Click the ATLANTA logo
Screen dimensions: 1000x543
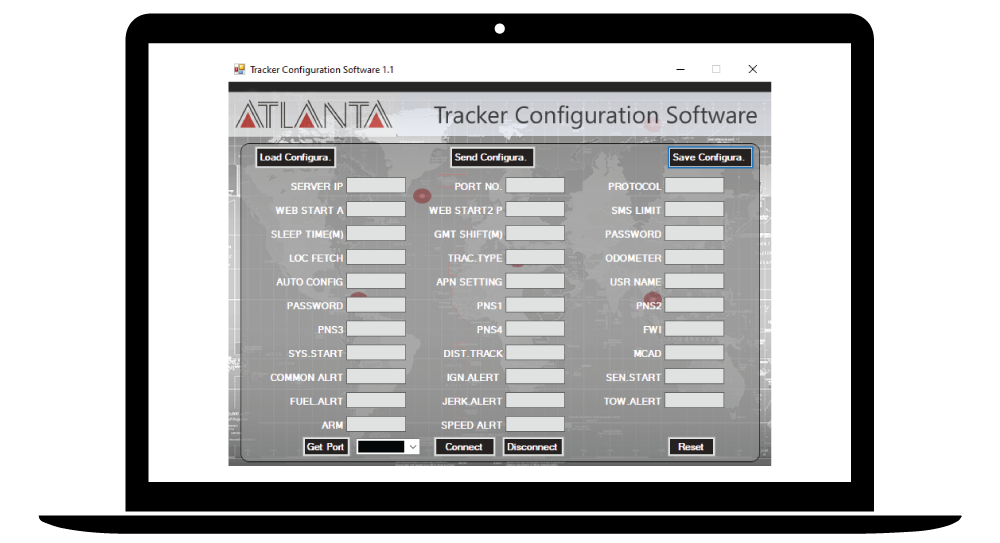[313, 115]
